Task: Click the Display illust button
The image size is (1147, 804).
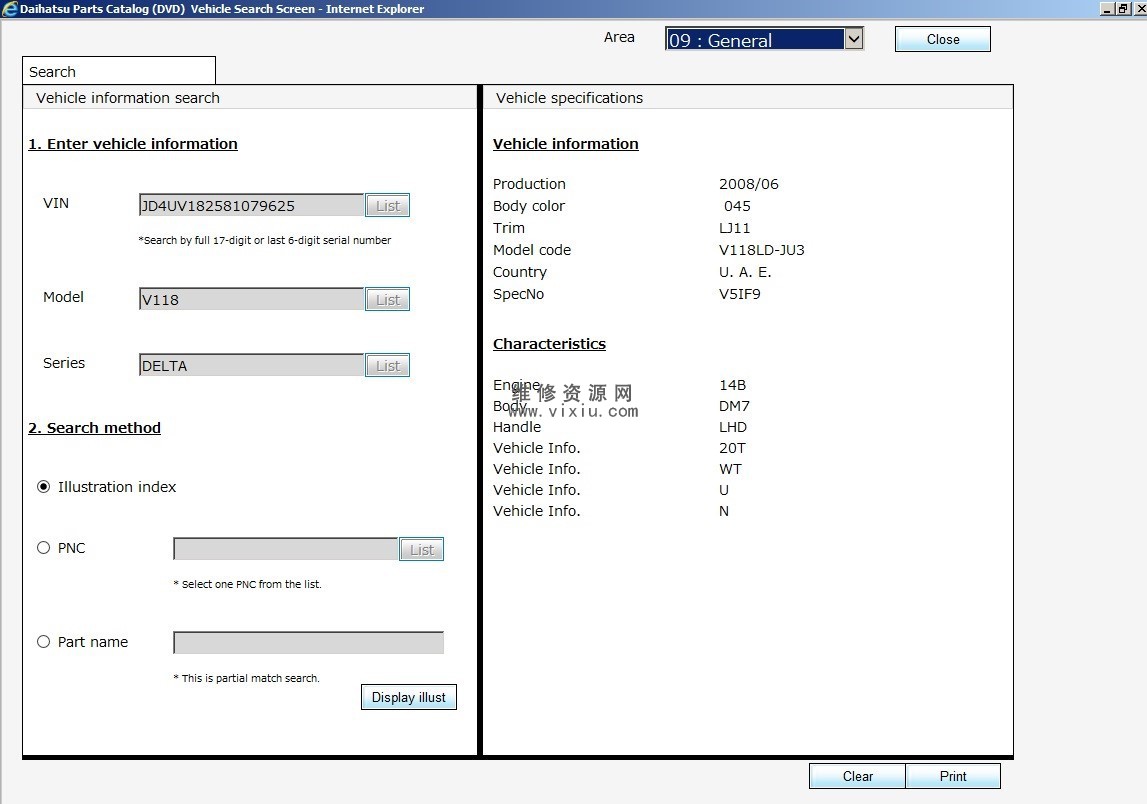Action: click(x=409, y=697)
